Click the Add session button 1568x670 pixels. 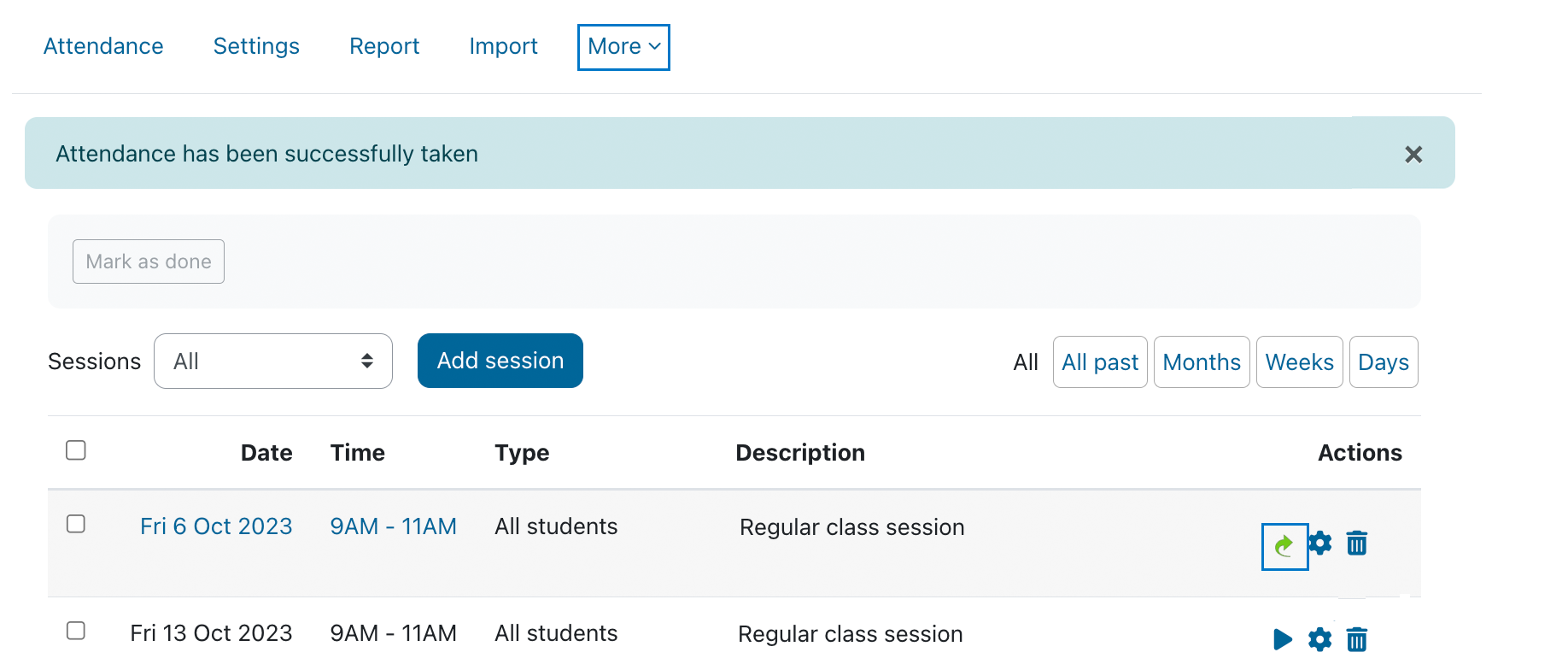click(500, 361)
